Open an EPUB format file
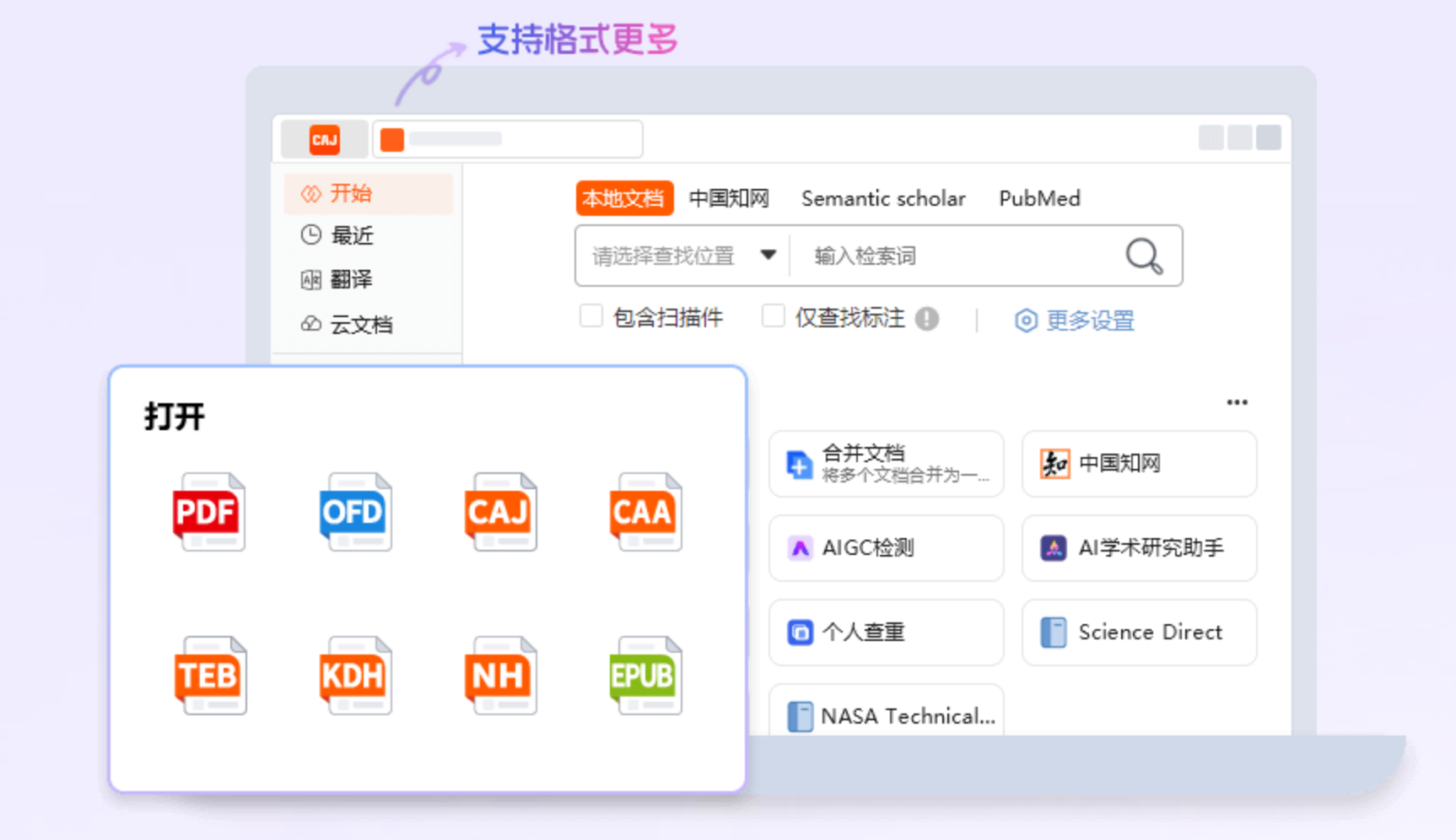Viewport: 1456px width, 840px height. tap(645, 676)
